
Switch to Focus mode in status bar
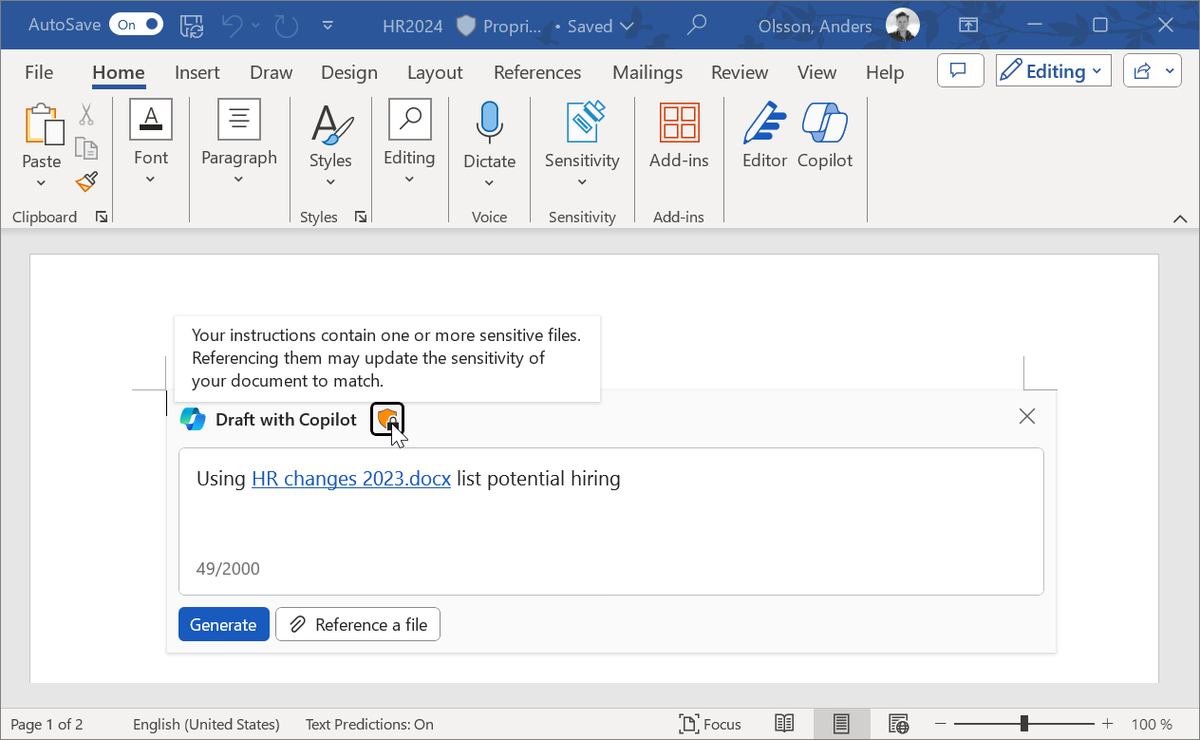click(x=709, y=724)
